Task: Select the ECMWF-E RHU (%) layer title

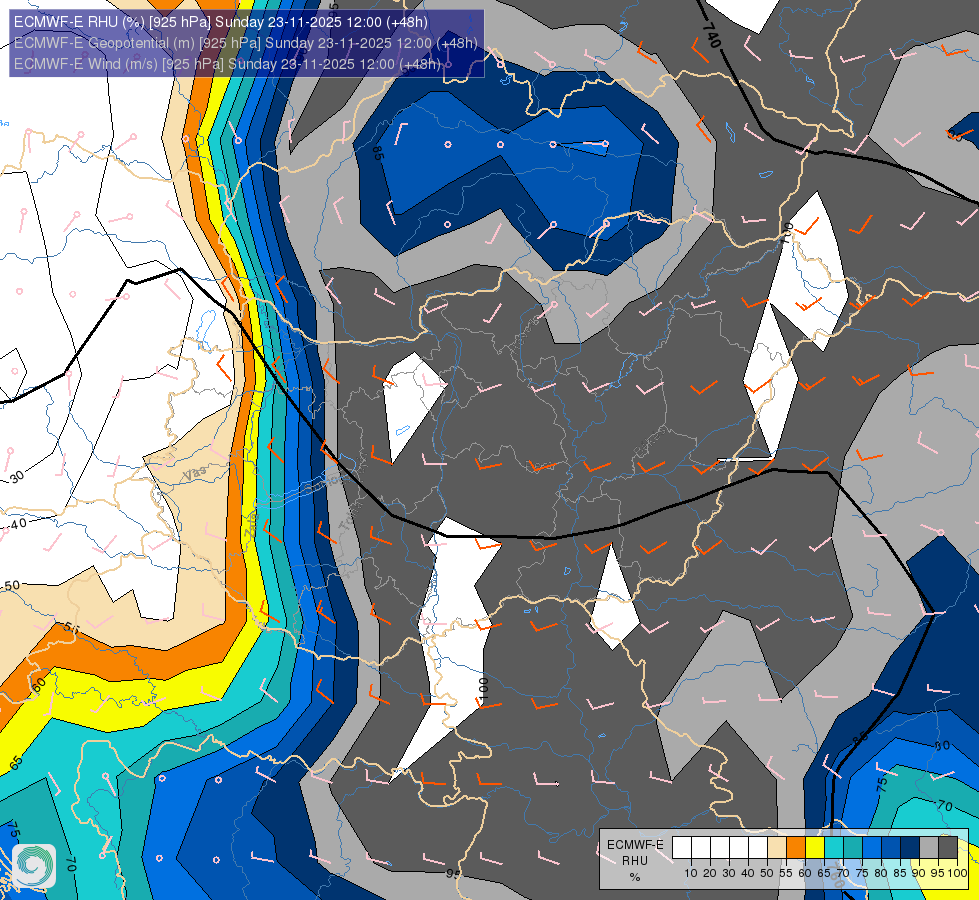Action: click(x=220, y=22)
